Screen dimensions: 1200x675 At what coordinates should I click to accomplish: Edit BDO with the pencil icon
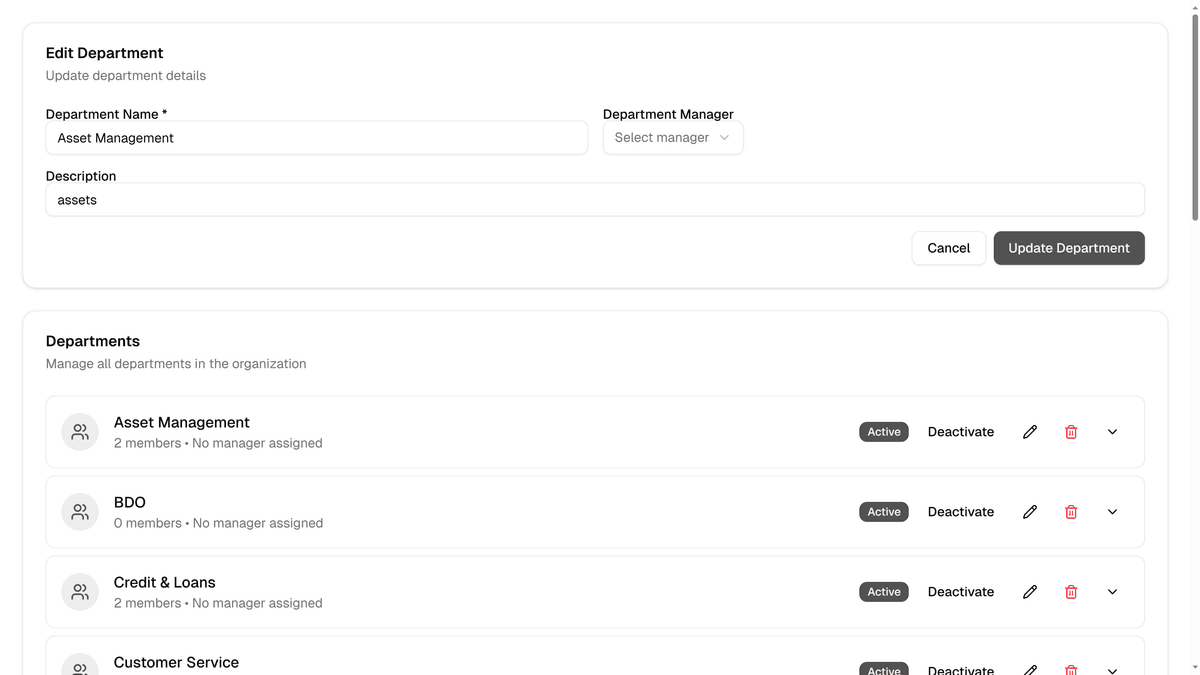click(1030, 512)
